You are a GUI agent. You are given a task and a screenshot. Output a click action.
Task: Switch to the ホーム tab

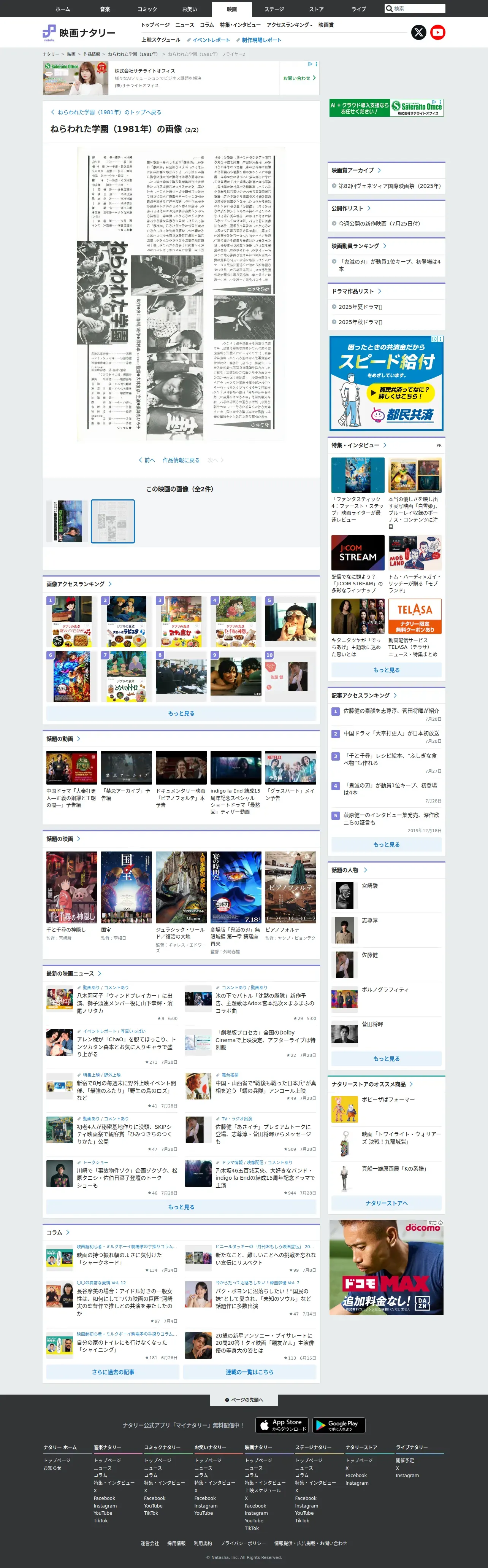tap(63, 9)
